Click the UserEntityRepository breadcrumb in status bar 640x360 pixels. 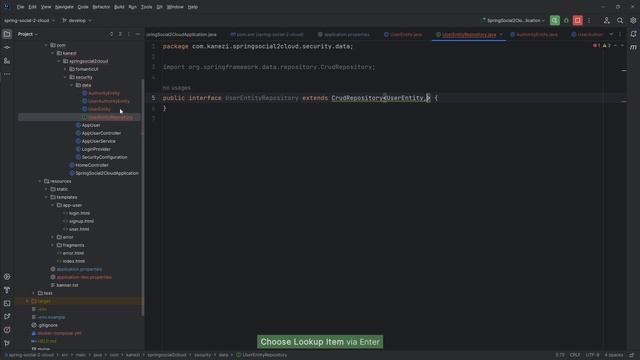click(x=262, y=355)
